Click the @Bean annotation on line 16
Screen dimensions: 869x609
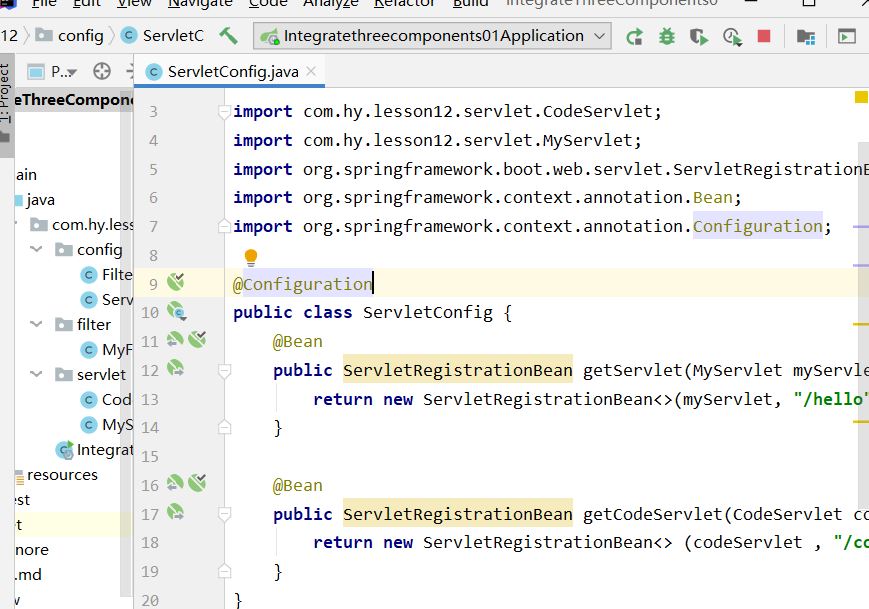pos(298,485)
